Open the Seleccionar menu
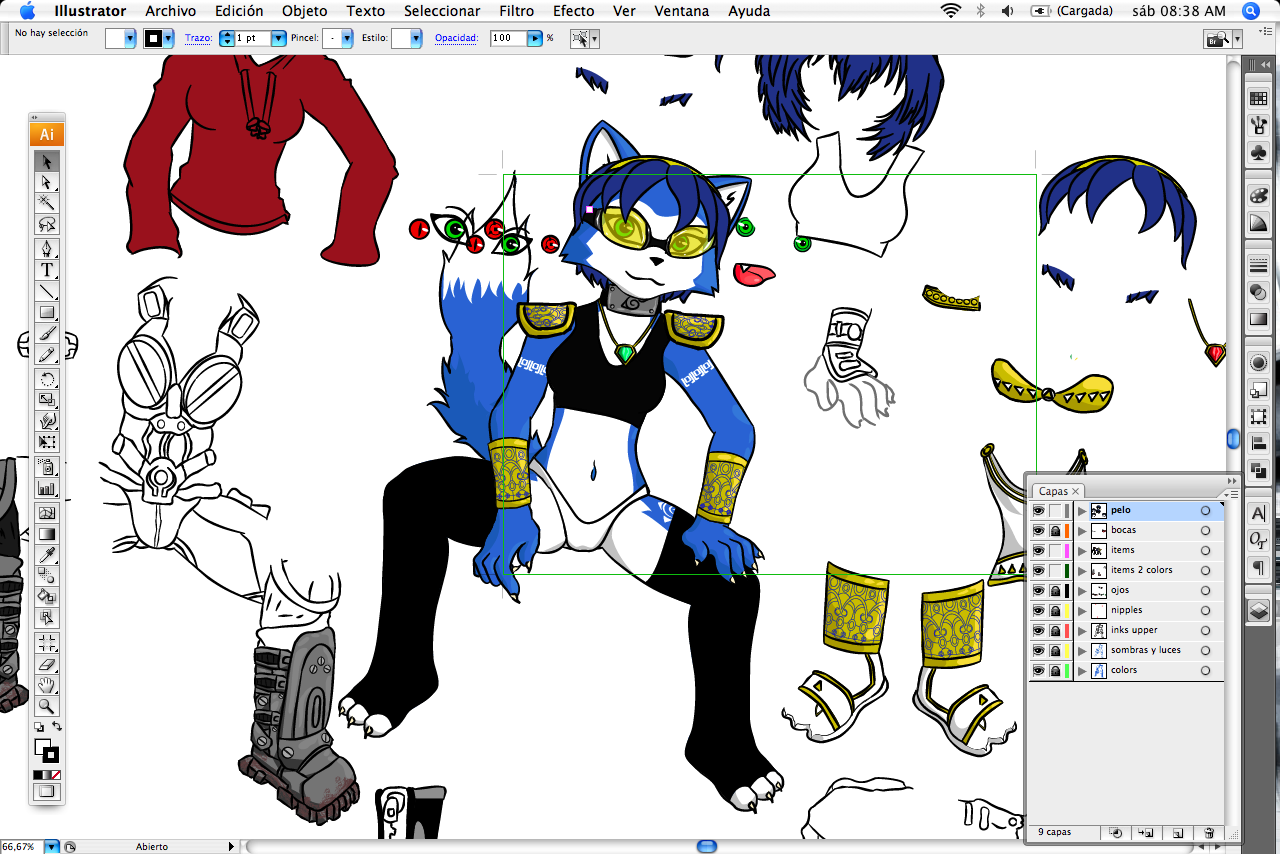This screenshot has width=1280, height=854. pyautogui.click(x=442, y=11)
